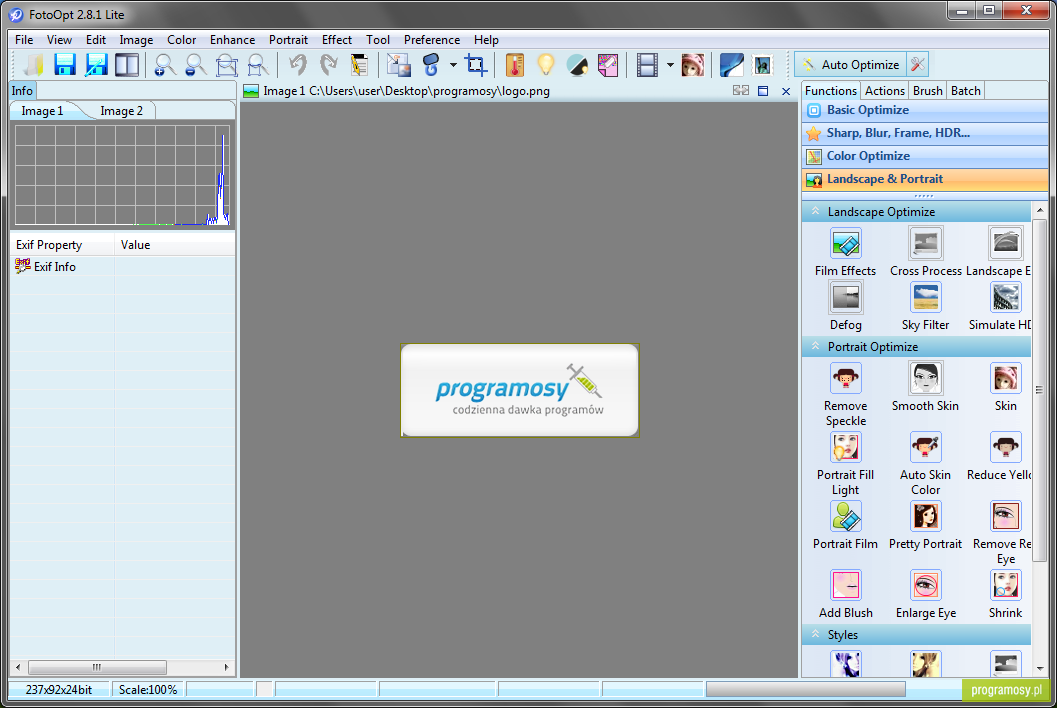1057x708 pixels.
Task: Expand the Color Optimize section
Action: click(925, 156)
